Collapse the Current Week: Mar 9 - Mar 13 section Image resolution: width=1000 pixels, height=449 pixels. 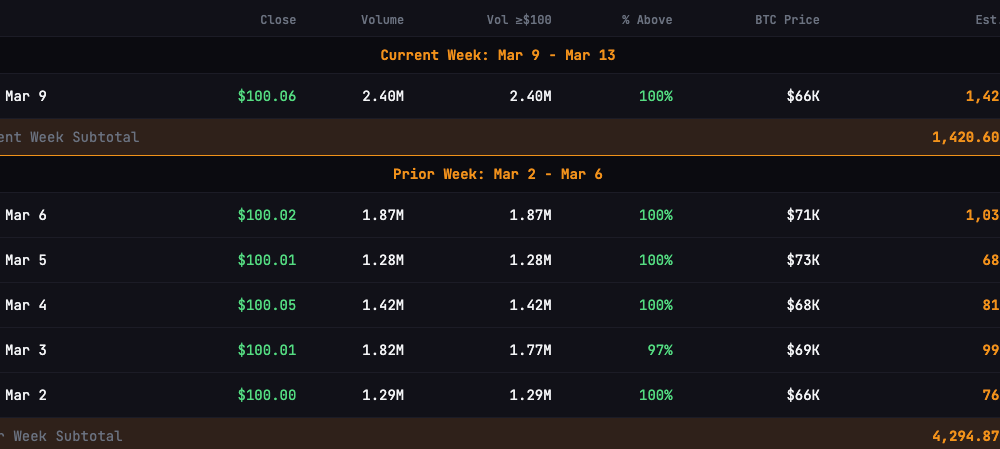[497, 55]
